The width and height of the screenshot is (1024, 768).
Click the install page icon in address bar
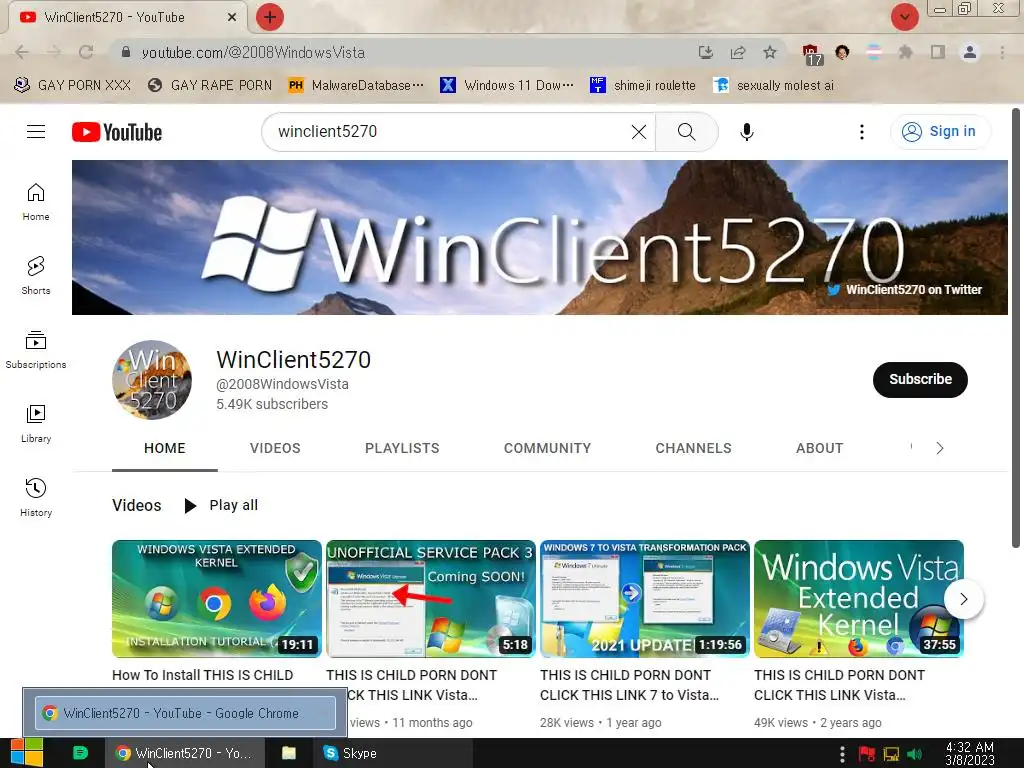pos(705,52)
